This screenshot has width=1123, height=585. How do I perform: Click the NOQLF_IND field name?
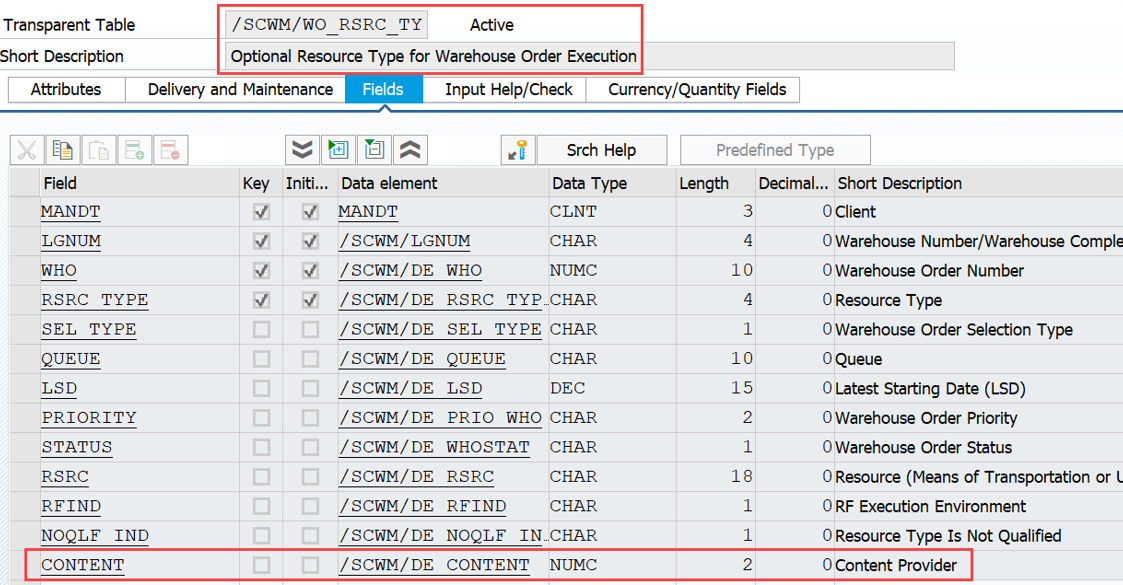[95, 536]
